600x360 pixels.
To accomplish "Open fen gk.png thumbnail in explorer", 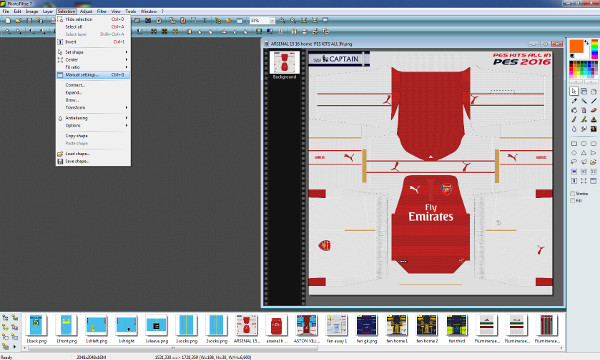I will coord(367,325).
